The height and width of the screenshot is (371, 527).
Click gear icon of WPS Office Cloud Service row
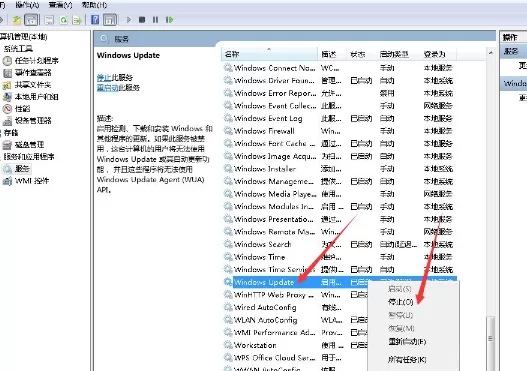228,358
